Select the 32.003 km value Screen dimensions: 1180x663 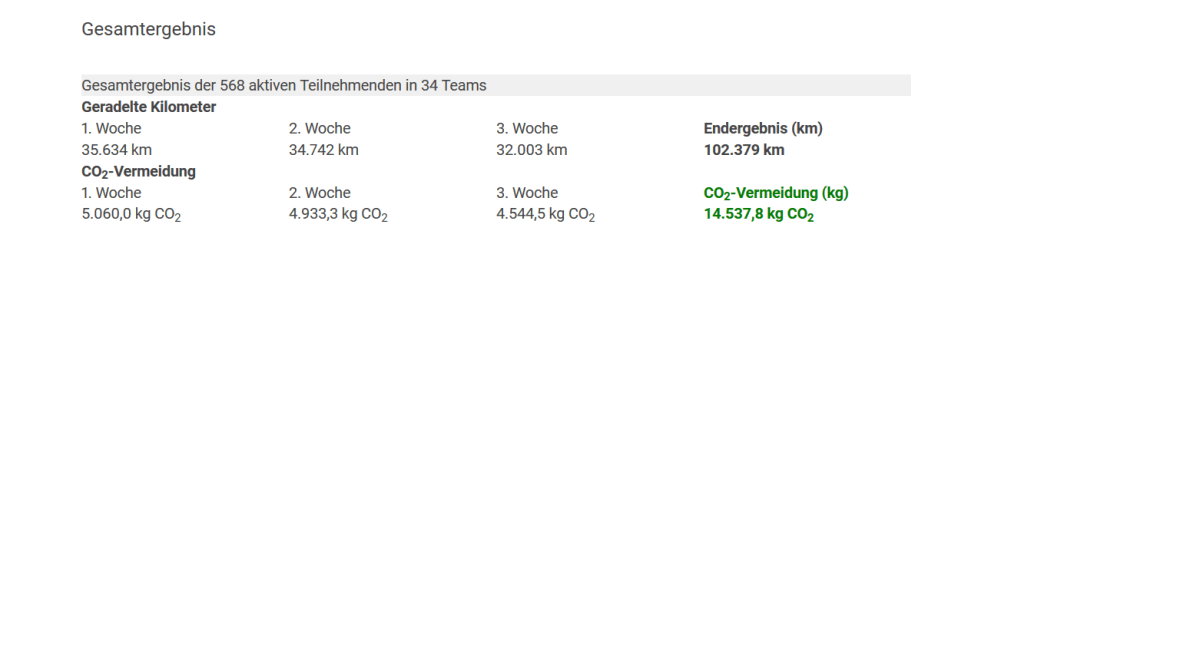coord(531,150)
